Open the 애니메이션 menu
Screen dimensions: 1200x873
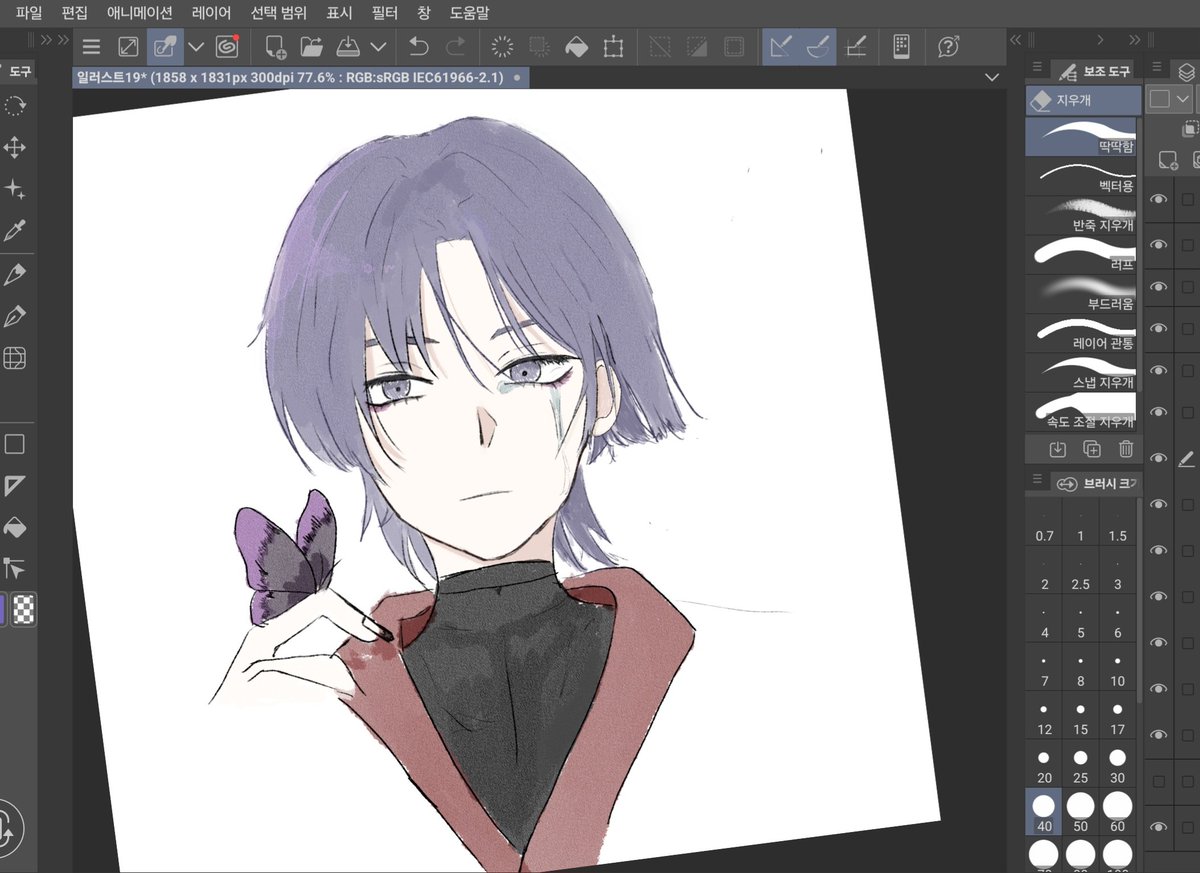pos(140,13)
